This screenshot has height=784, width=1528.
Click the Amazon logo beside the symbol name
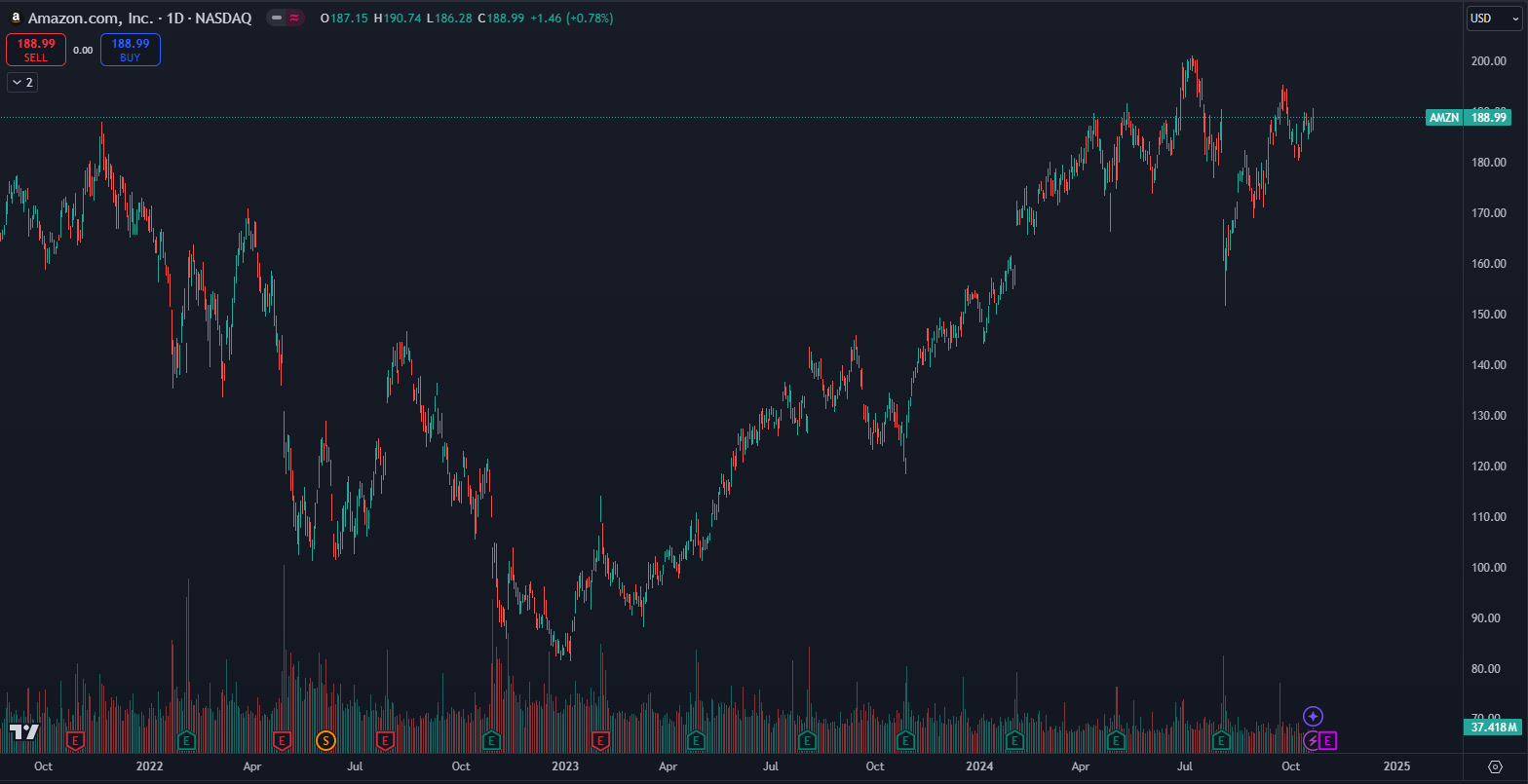point(16,19)
